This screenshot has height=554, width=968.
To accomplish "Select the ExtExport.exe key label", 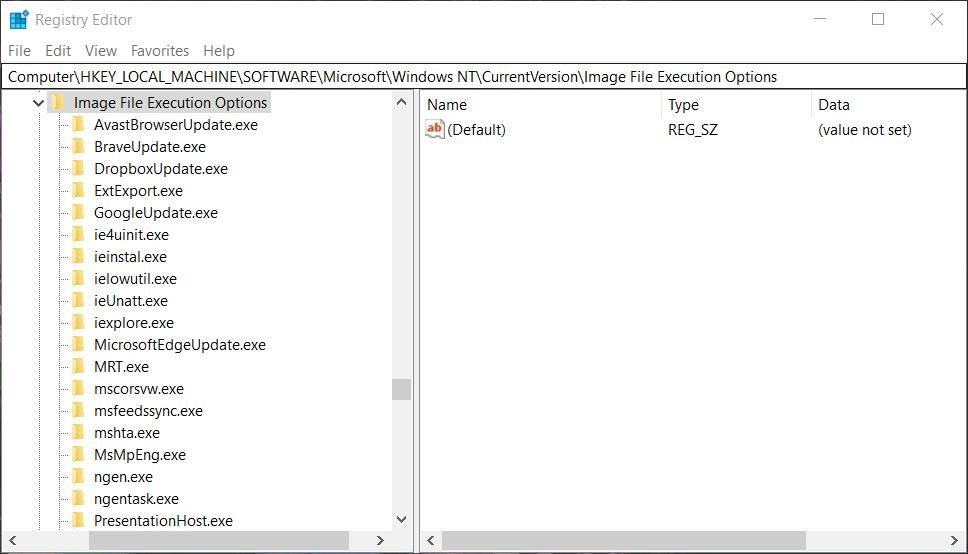I will pos(138,191).
